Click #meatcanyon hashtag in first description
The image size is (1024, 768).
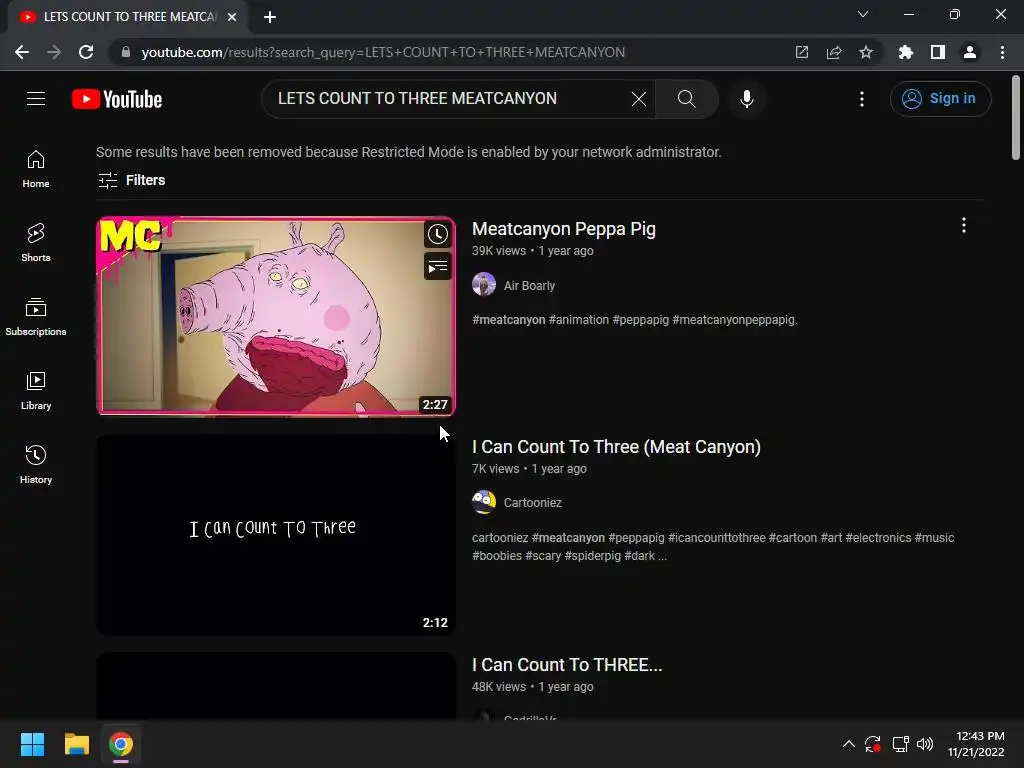coord(509,320)
